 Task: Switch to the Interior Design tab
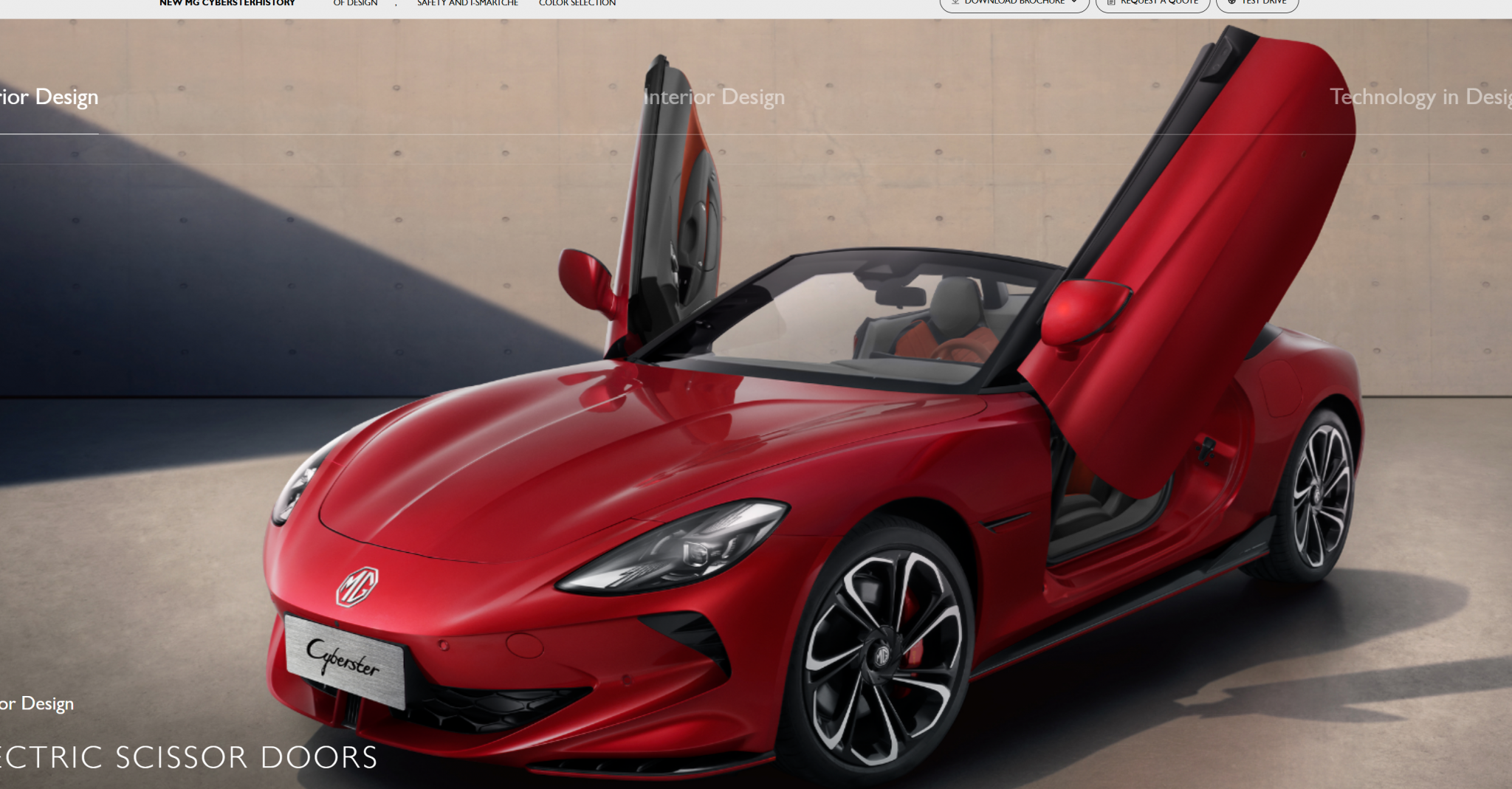(714, 97)
